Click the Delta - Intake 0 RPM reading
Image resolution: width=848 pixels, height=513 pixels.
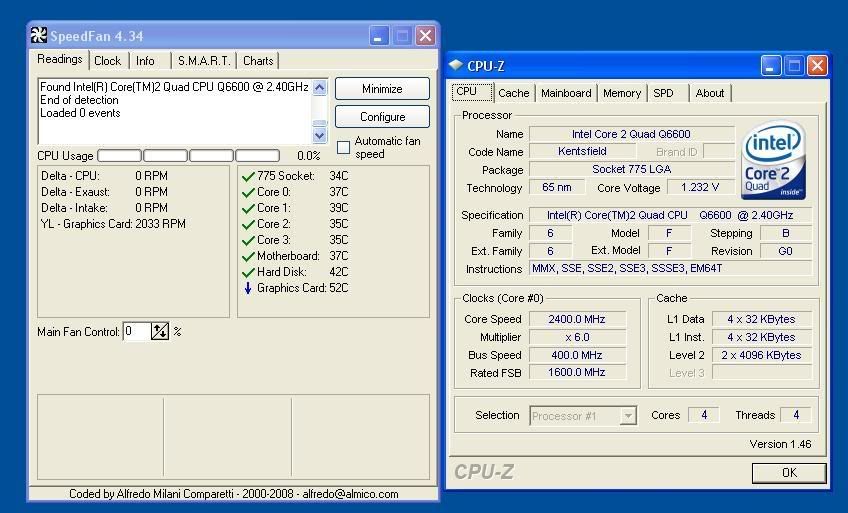click(x=104, y=208)
